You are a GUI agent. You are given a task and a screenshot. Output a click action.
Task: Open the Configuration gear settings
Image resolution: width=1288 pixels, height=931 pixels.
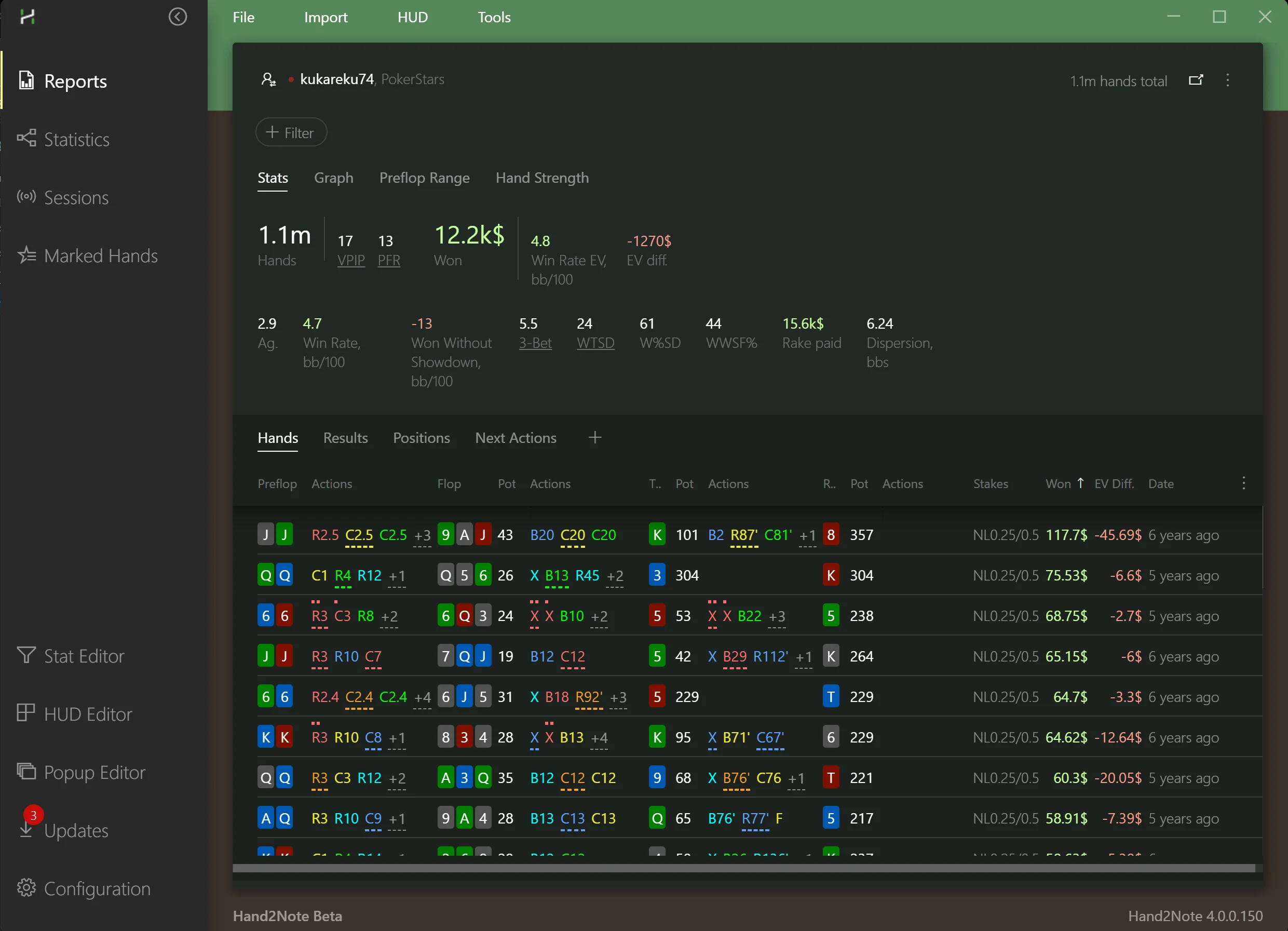(97, 888)
